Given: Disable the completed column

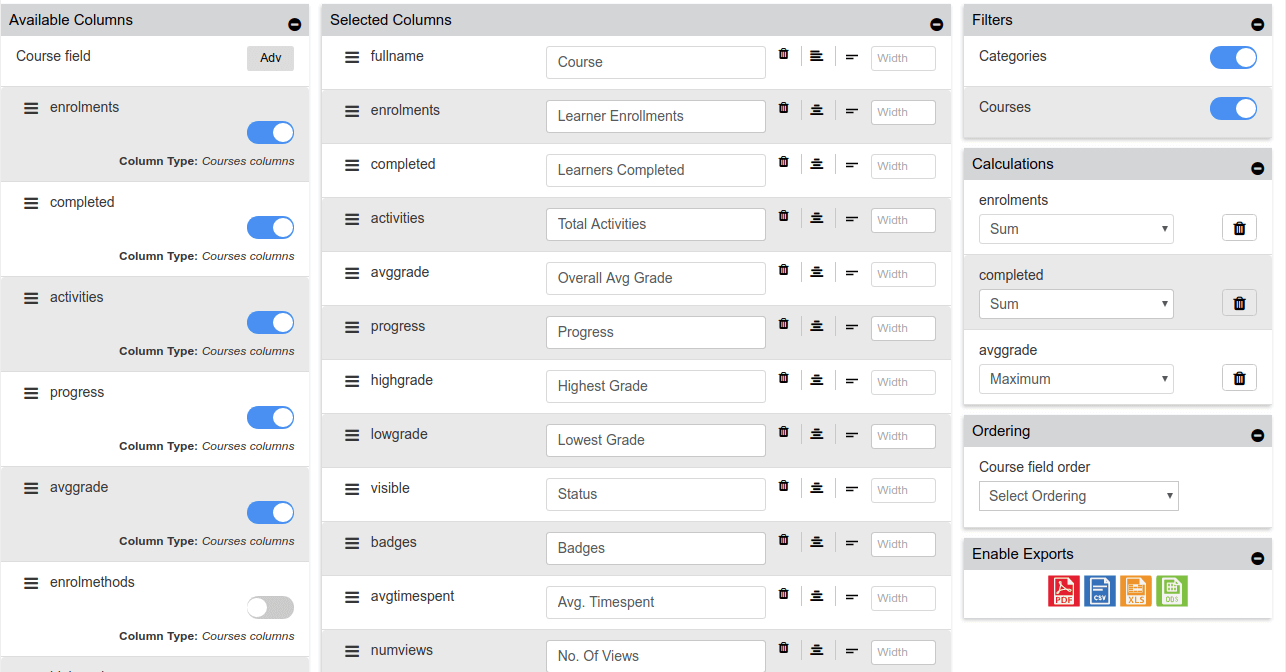Looking at the screenshot, I should 270,227.
